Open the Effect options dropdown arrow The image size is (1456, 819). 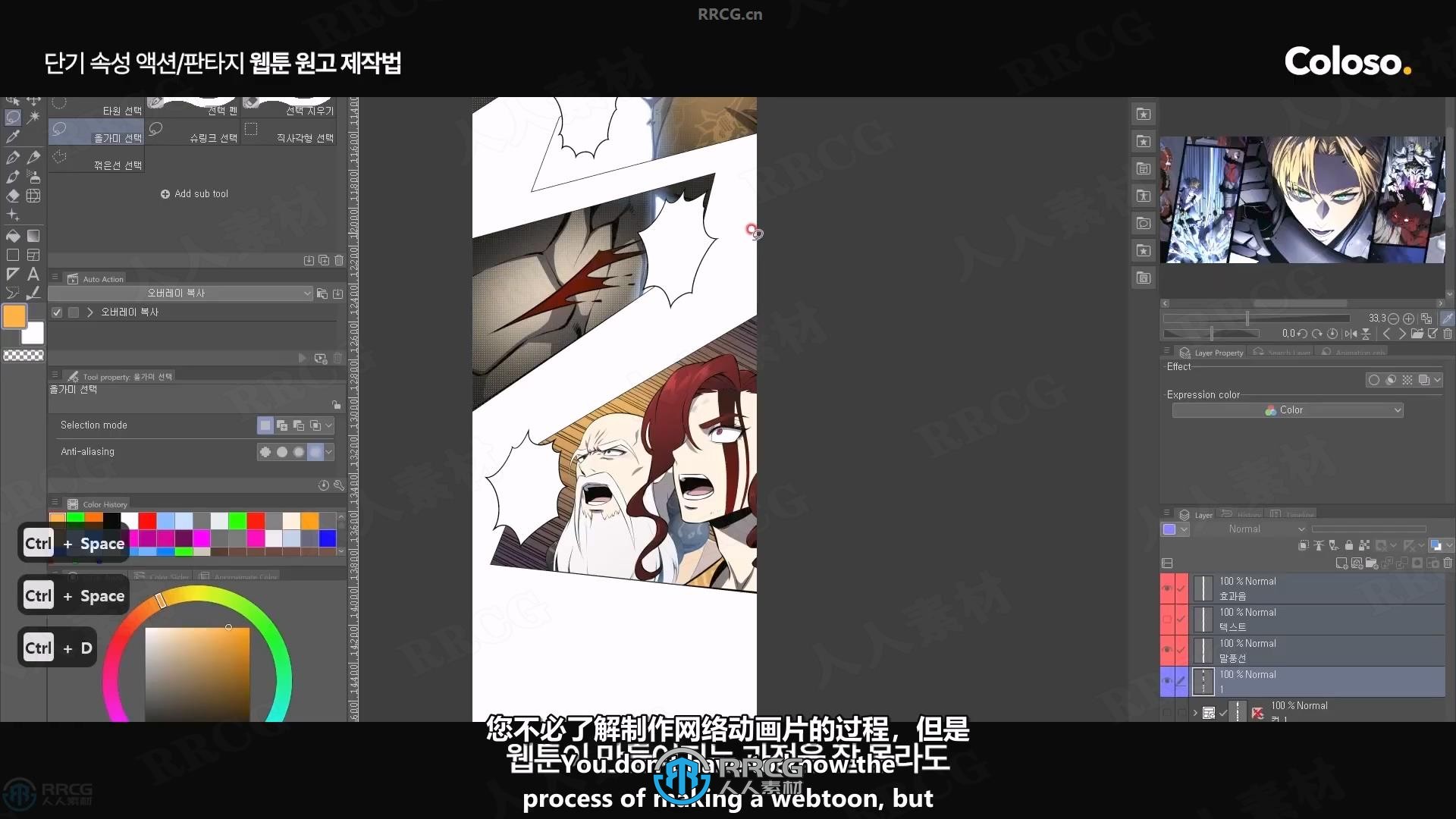tap(1437, 380)
